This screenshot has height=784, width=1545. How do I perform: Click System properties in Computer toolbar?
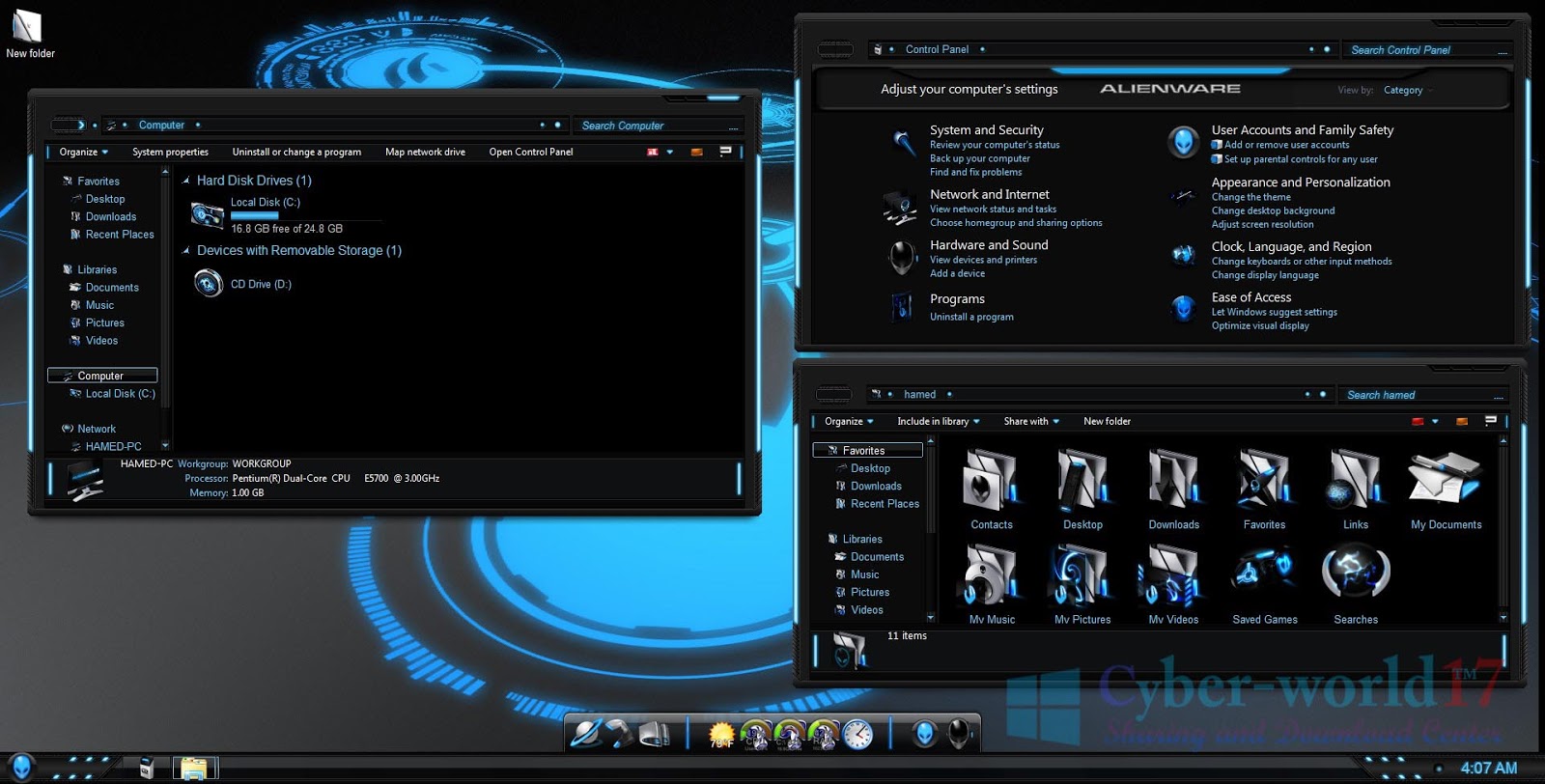[x=170, y=152]
